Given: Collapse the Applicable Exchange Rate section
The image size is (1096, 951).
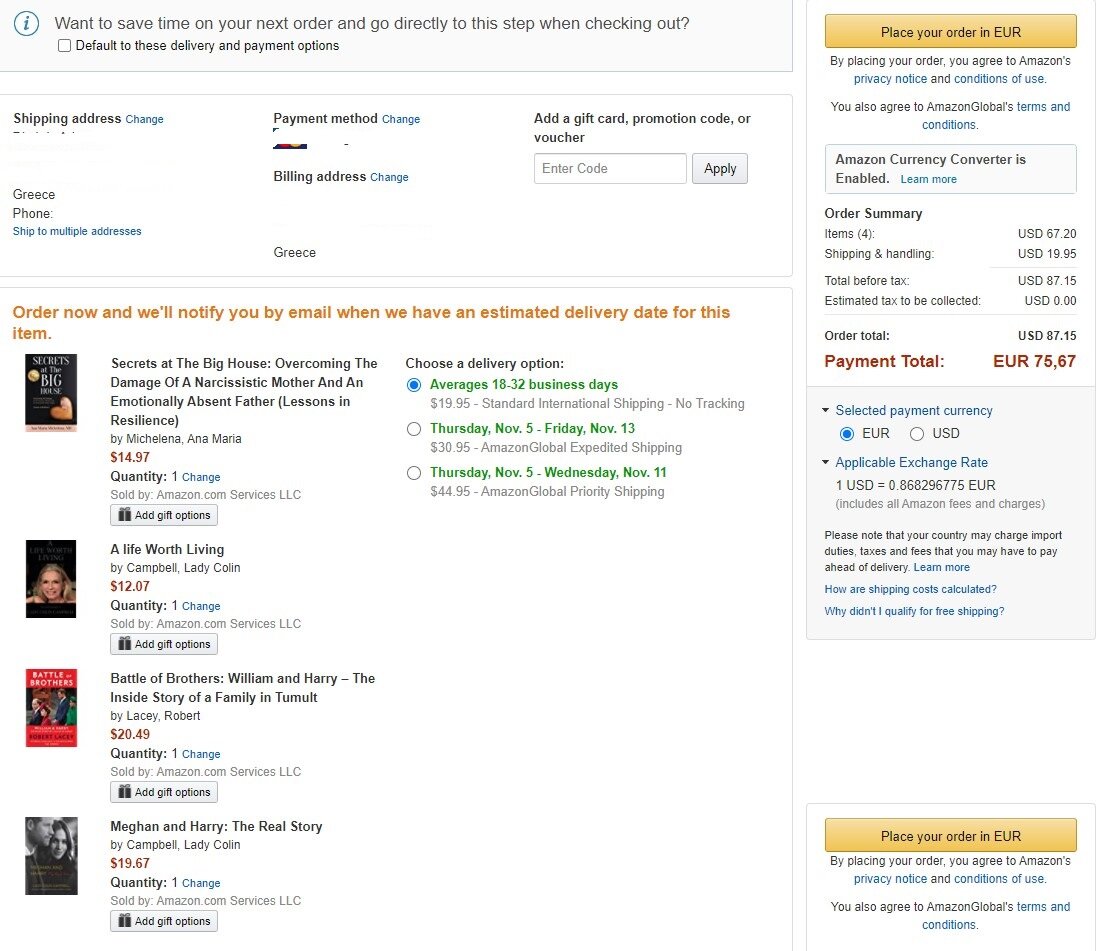Looking at the screenshot, I should [x=826, y=463].
